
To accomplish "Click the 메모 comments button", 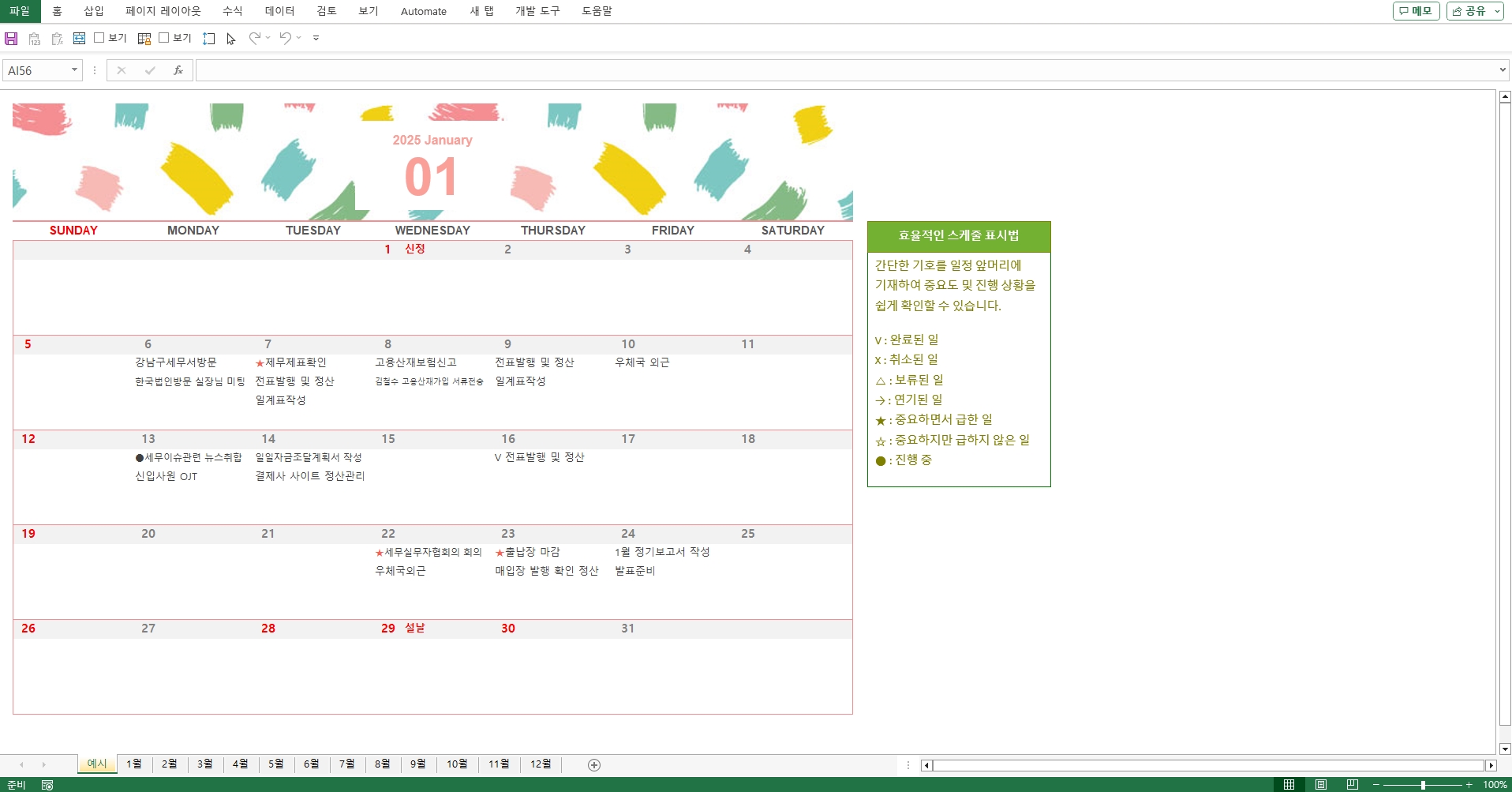I will [x=1416, y=11].
